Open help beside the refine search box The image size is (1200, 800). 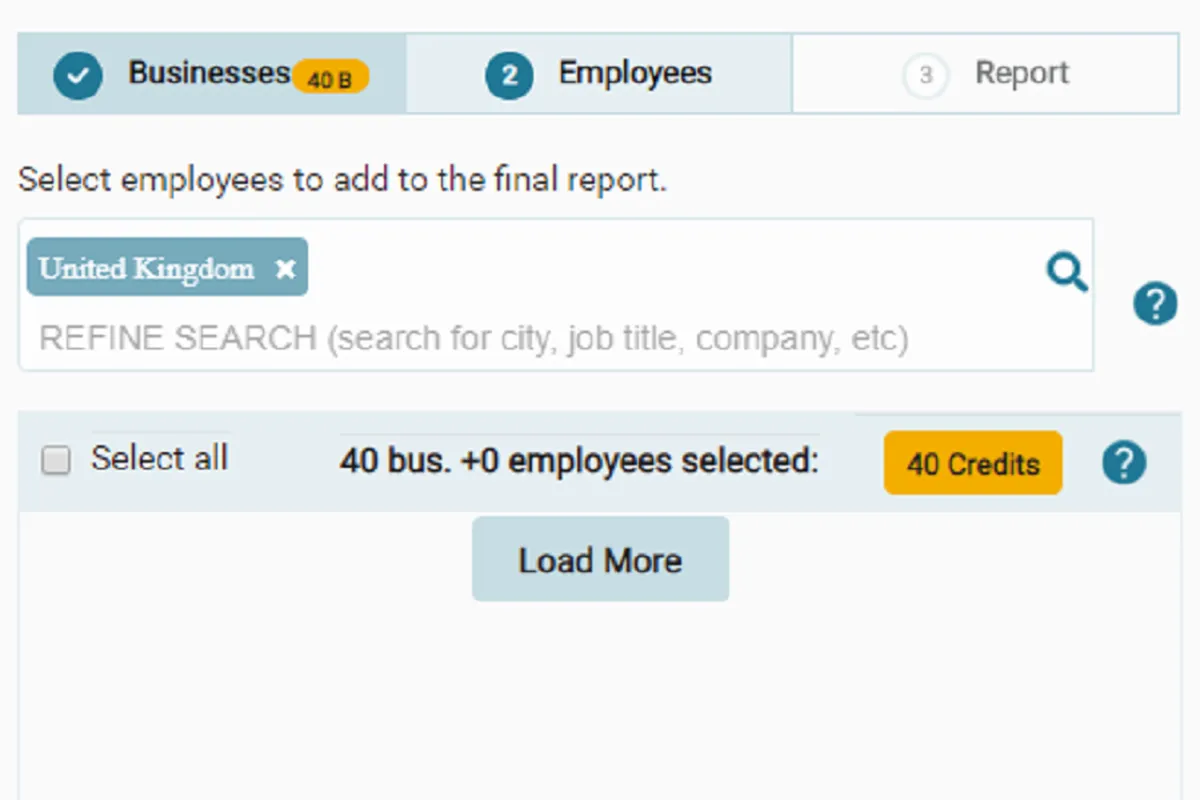1155,303
